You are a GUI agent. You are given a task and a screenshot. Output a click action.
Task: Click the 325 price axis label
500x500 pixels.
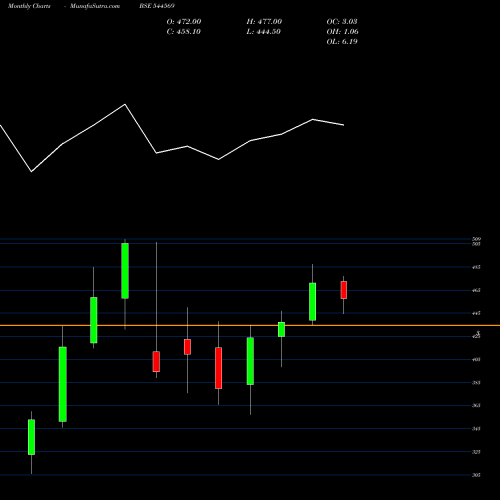[x=476, y=452]
